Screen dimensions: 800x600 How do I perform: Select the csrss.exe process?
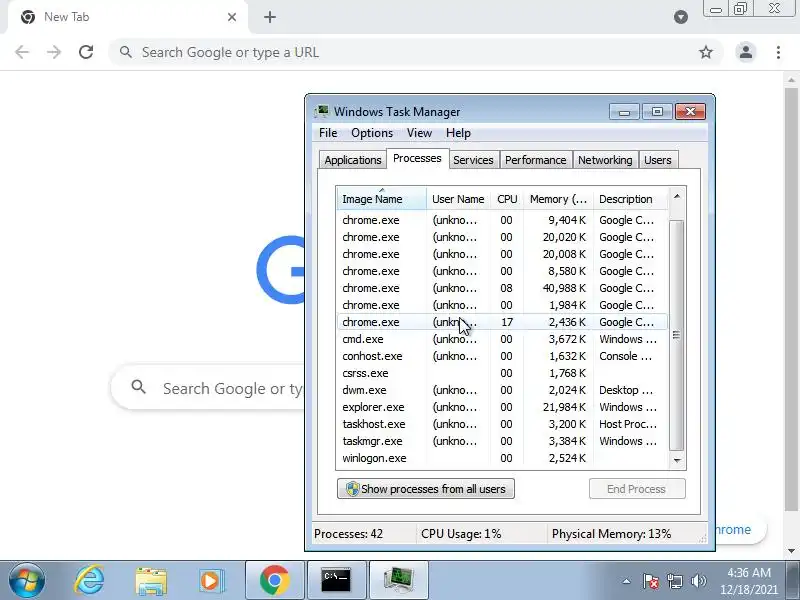(x=502, y=373)
